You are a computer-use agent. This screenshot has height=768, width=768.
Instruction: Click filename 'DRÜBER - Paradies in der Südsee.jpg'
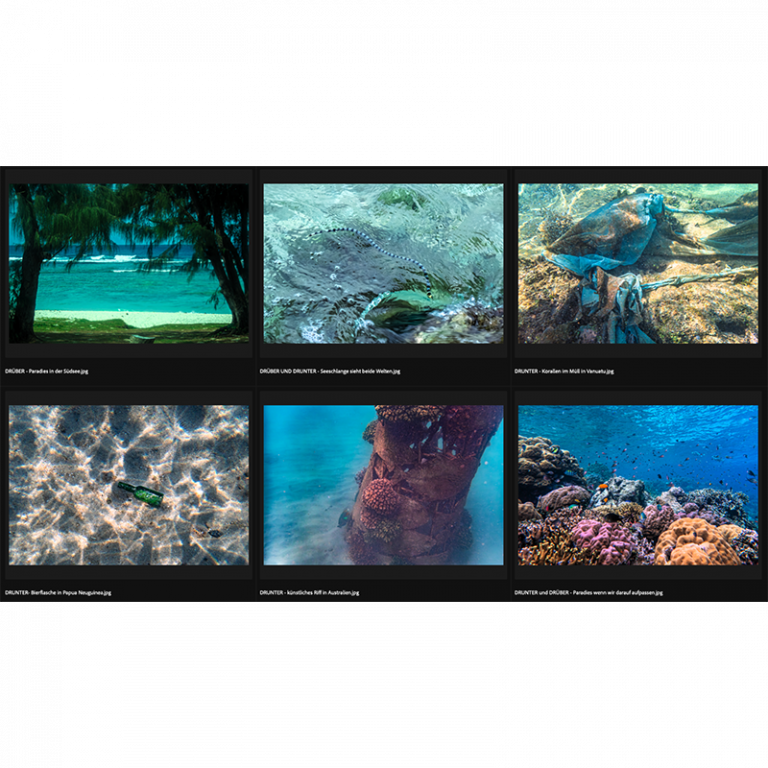click(x=47, y=371)
